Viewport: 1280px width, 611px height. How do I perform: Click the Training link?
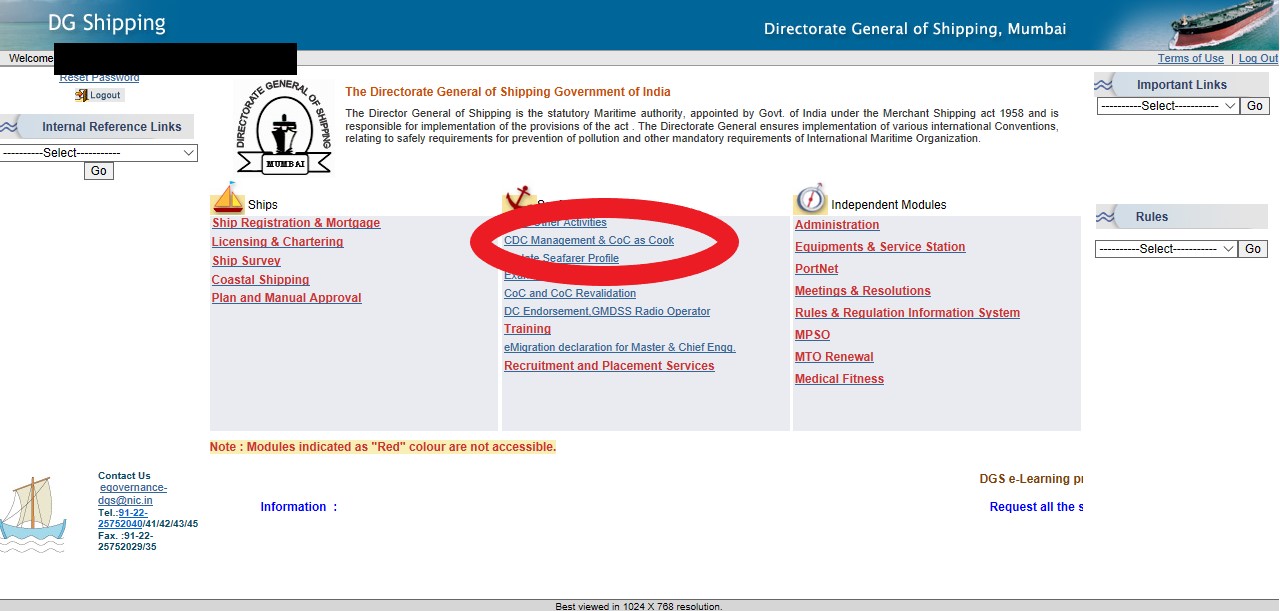[527, 329]
